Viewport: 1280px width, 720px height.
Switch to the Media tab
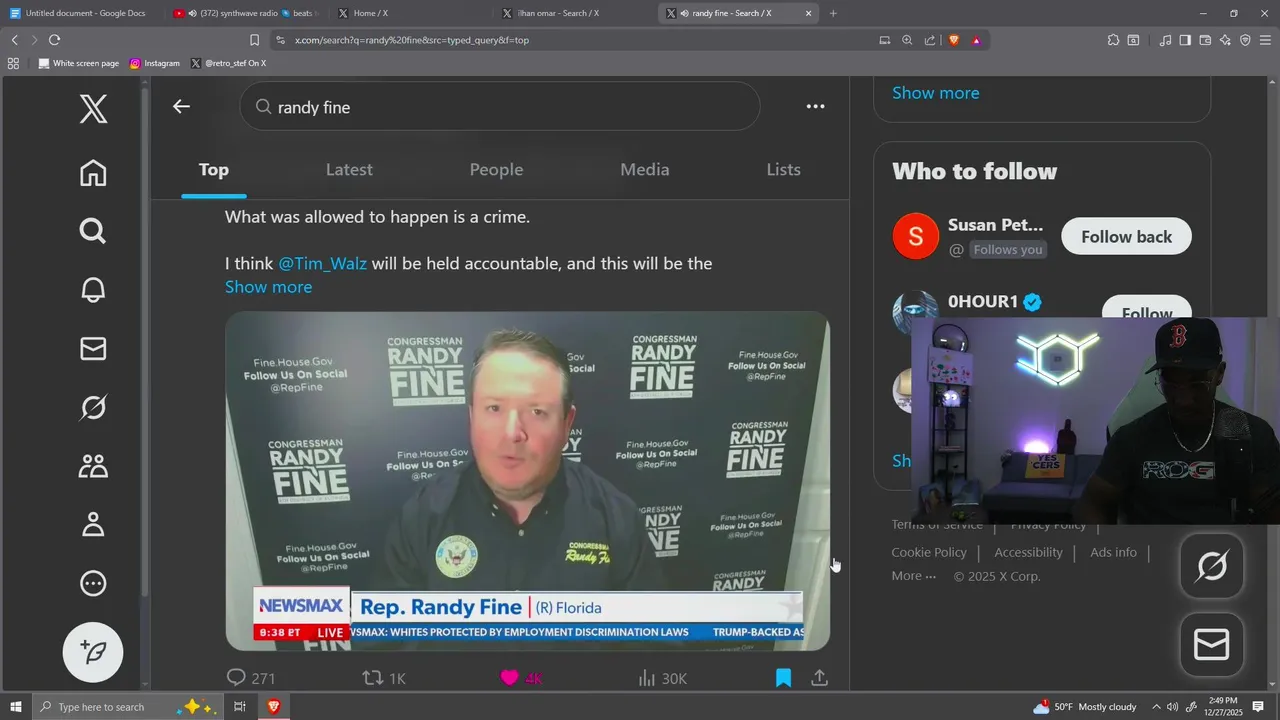pos(645,170)
